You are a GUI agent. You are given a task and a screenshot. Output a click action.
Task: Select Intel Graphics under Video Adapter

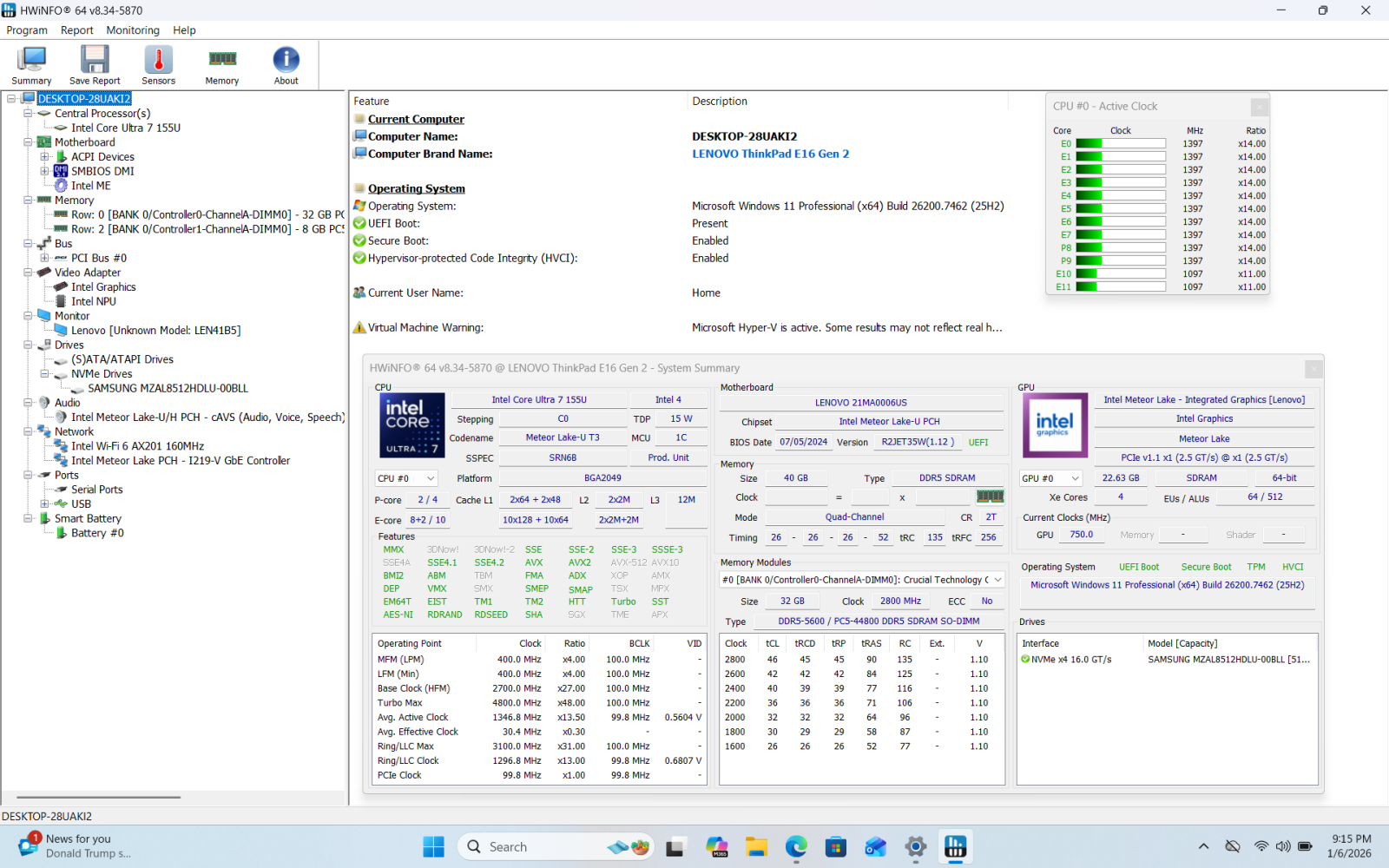click(x=103, y=287)
